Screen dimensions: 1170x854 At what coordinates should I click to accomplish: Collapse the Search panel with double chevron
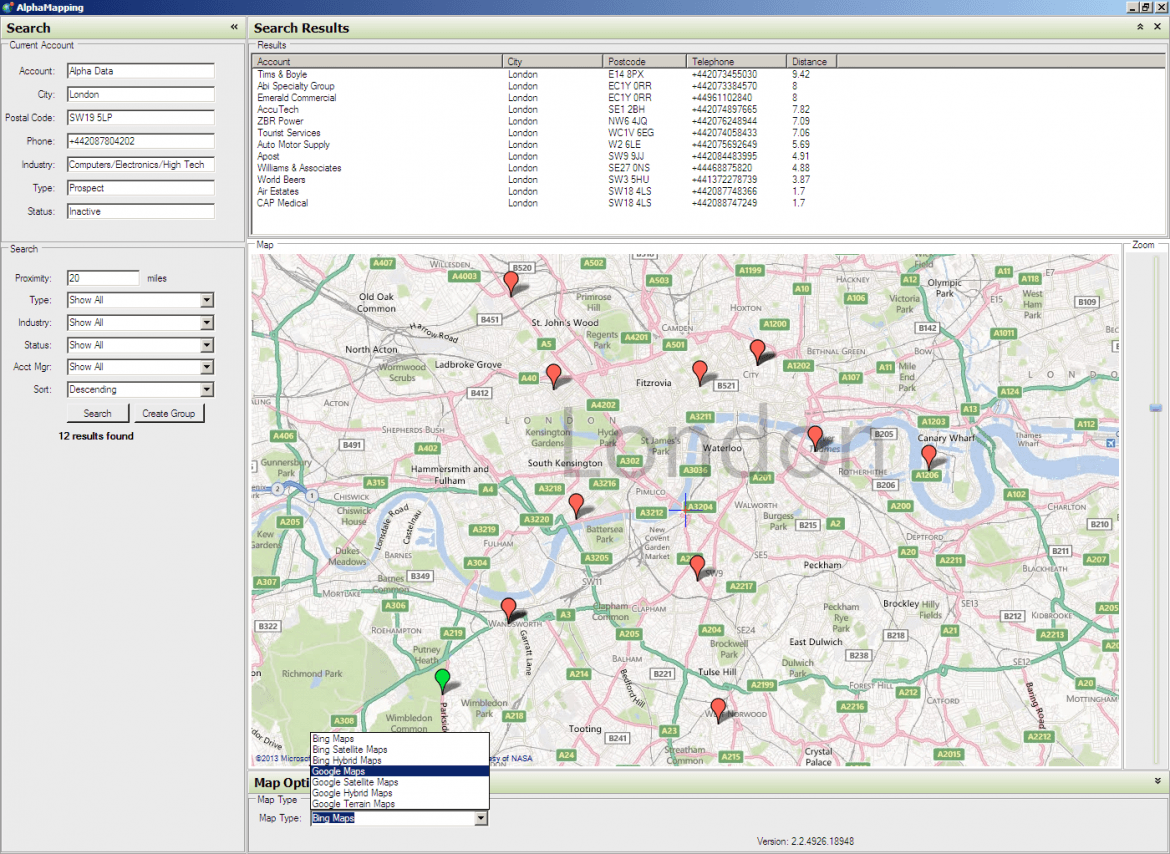click(x=234, y=27)
